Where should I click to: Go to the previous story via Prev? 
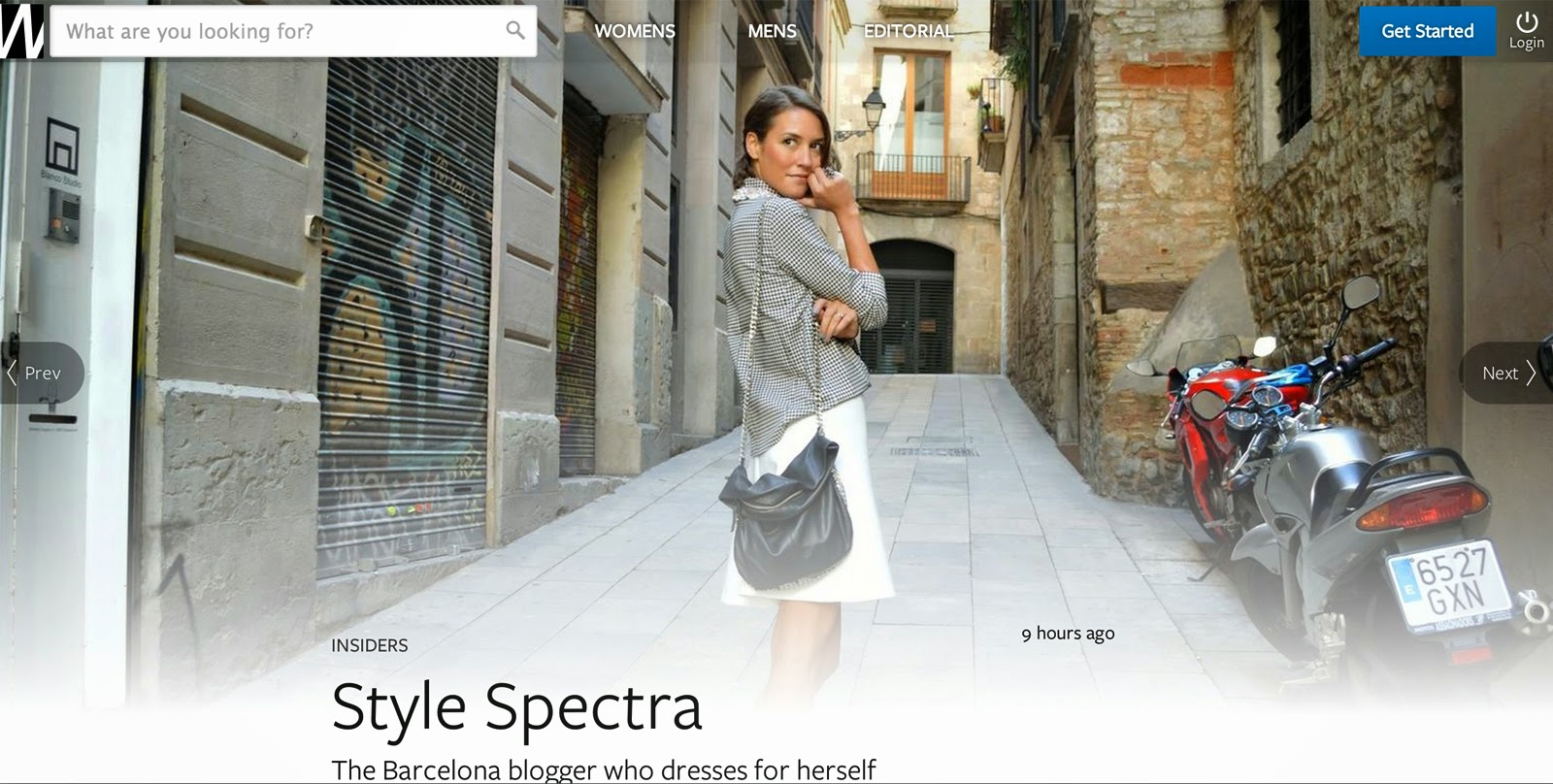[39, 373]
